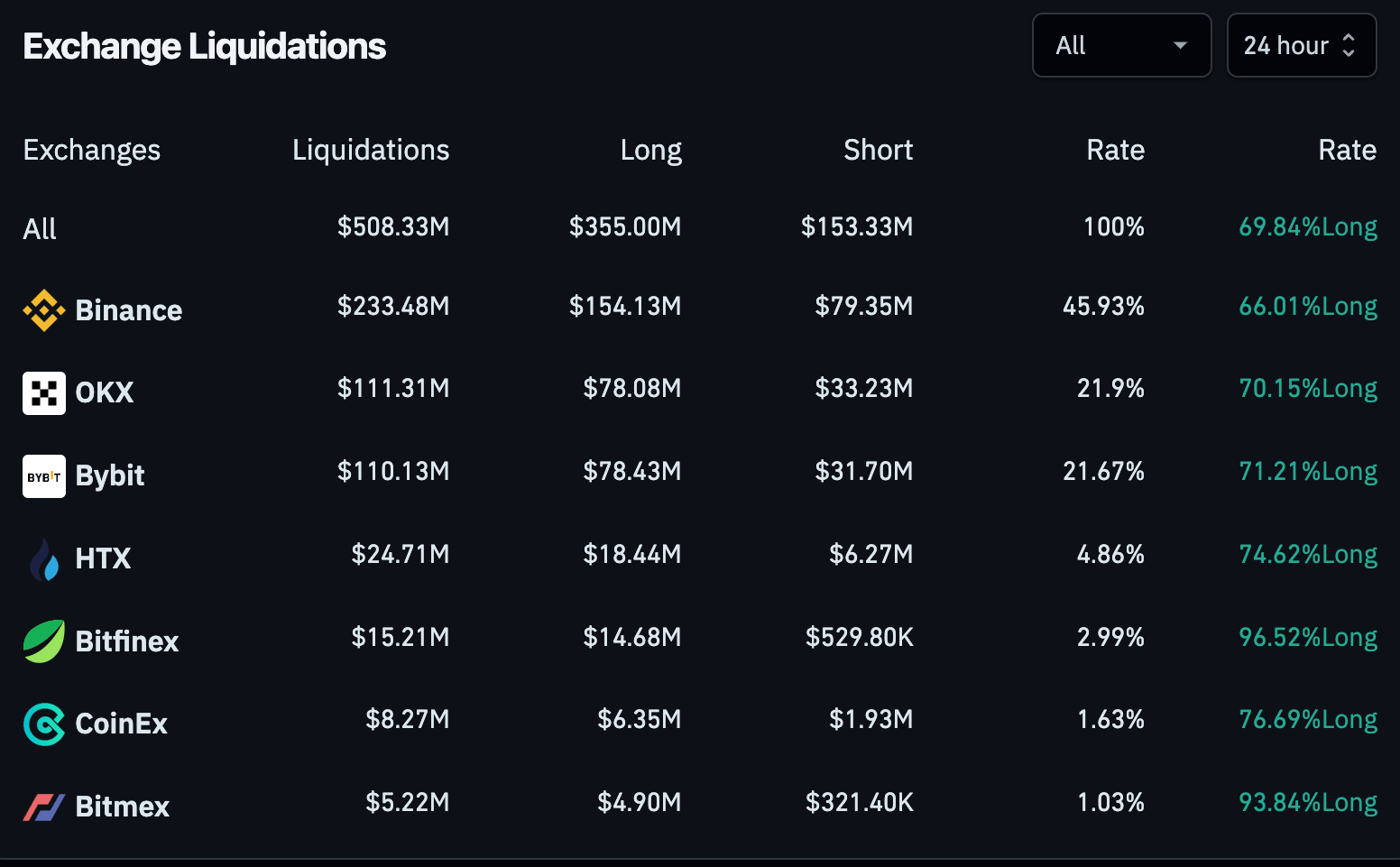Click the Binance exchange logo
Viewport: 1400px width, 867px height.
point(44,310)
